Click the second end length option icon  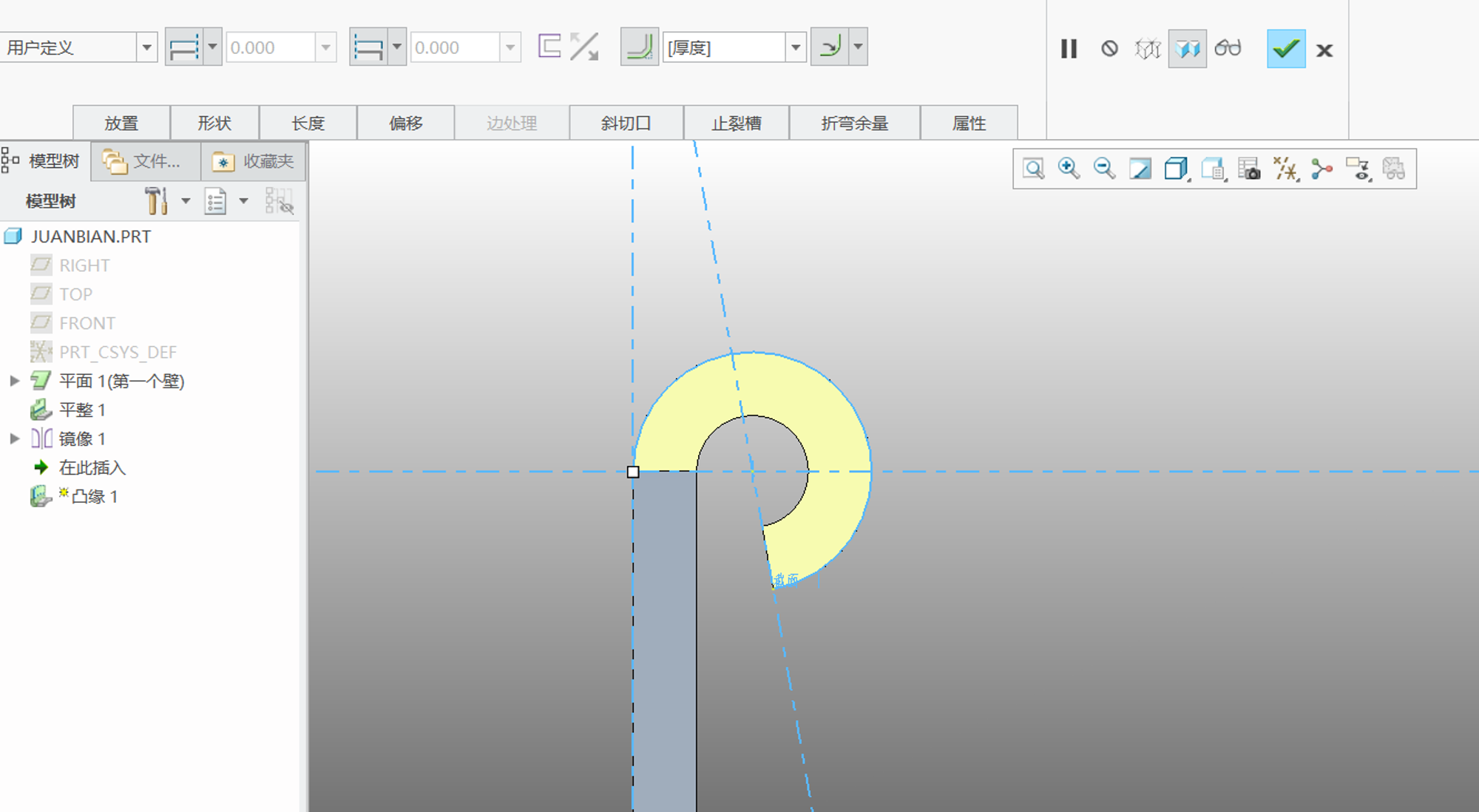click(368, 47)
